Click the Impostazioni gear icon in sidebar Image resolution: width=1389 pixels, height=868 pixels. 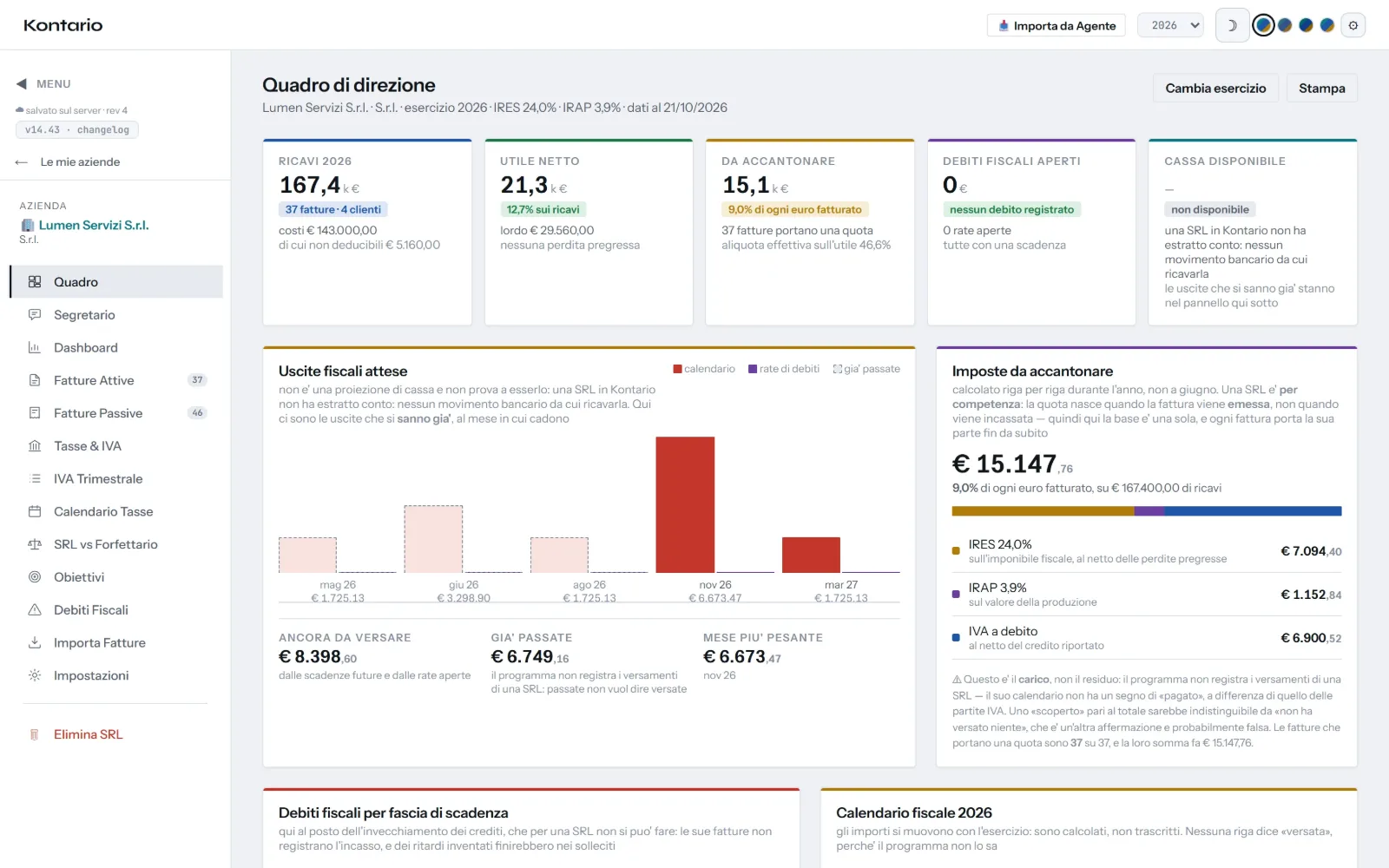(35, 675)
